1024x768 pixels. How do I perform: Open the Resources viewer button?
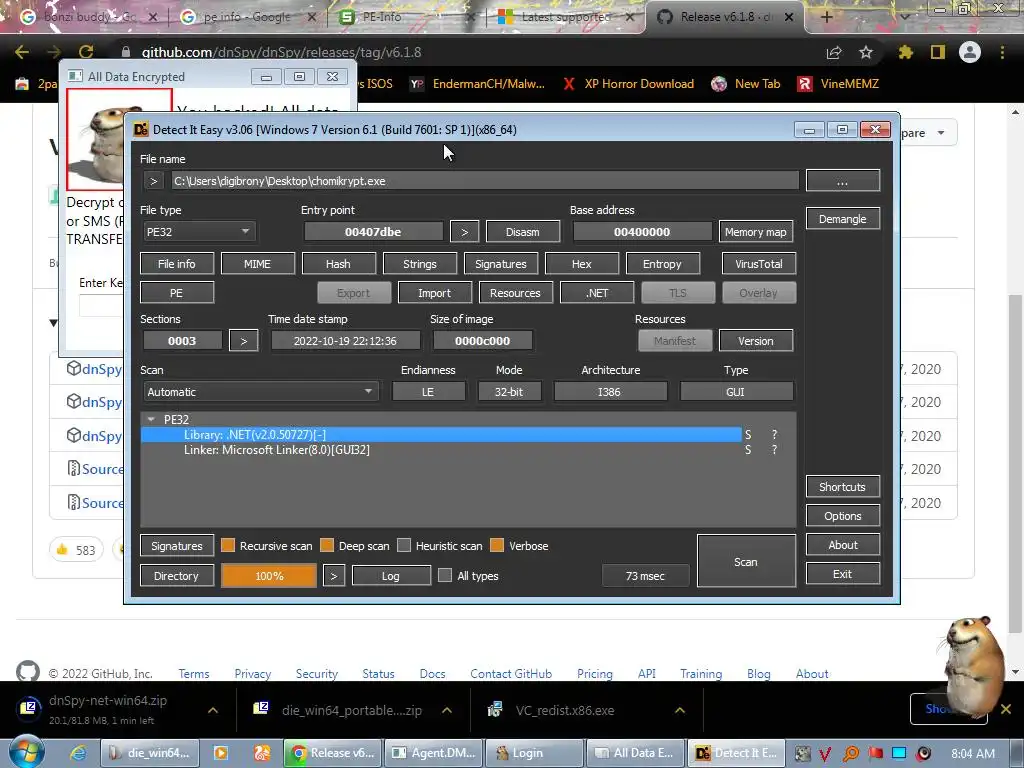pyautogui.click(x=515, y=293)
